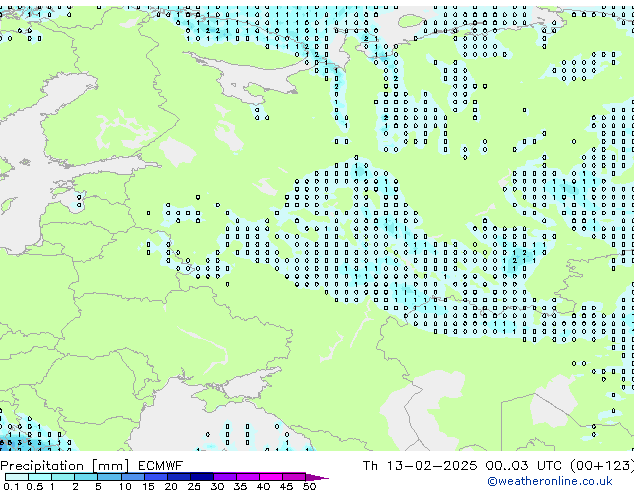Image resolution: width=634 pixels, height=490 pixels.
Task: Open the weatheronline.co.uk copyright link
Action: tap(550, 481)
